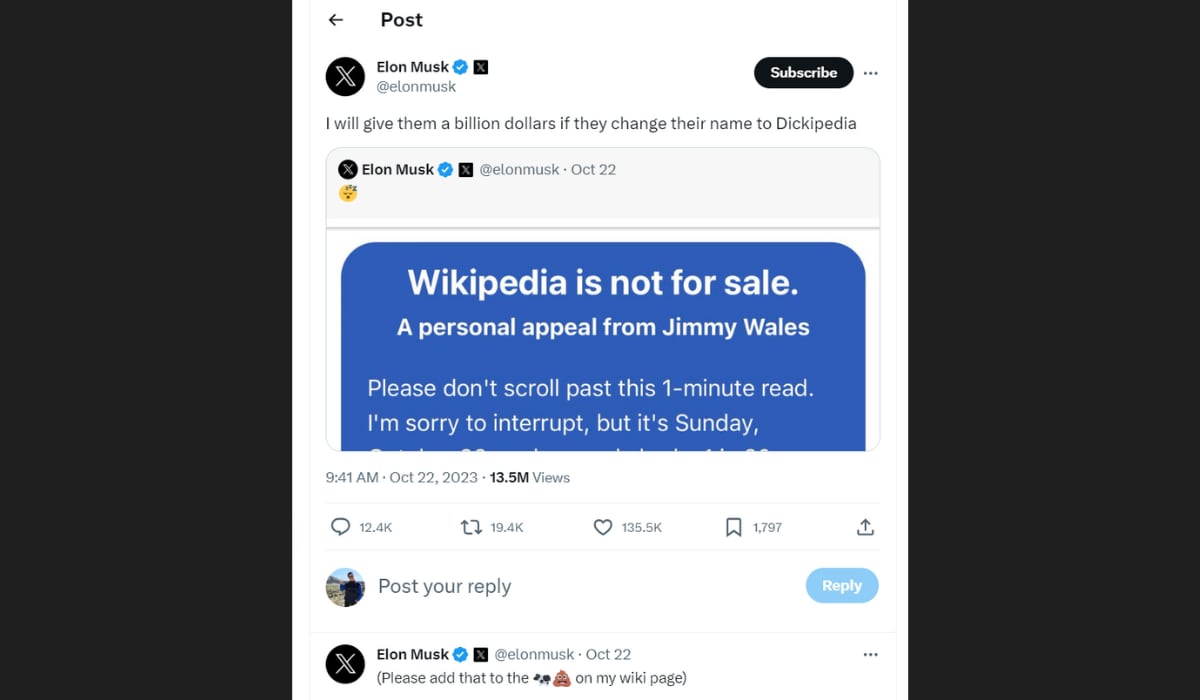This screenshot has width=1200, height=700.
Task: Repost this post using the retweet icon
Action: (x=471, y=527)
